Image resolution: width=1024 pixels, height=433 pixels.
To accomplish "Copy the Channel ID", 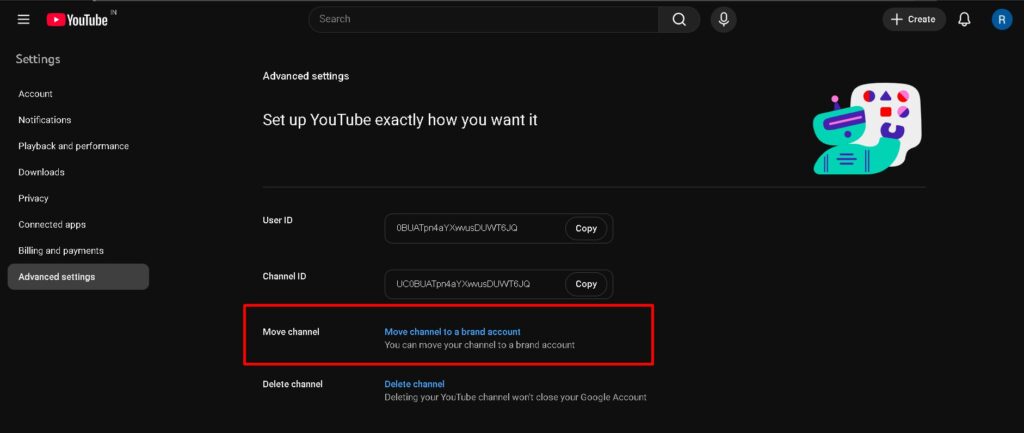I will (x=586, y=284).
